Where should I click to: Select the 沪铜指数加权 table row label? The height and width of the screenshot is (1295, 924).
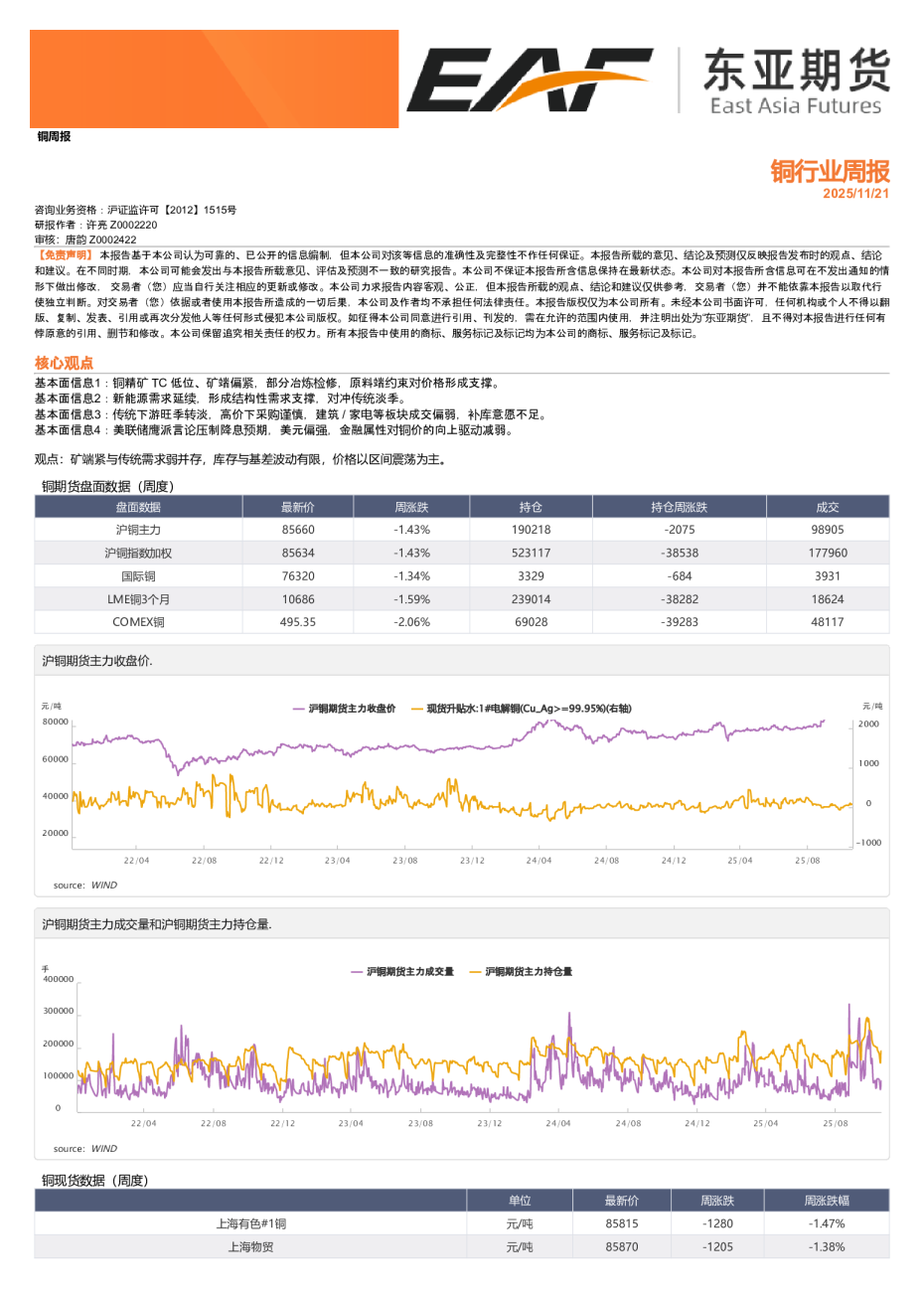coord(138,553)
